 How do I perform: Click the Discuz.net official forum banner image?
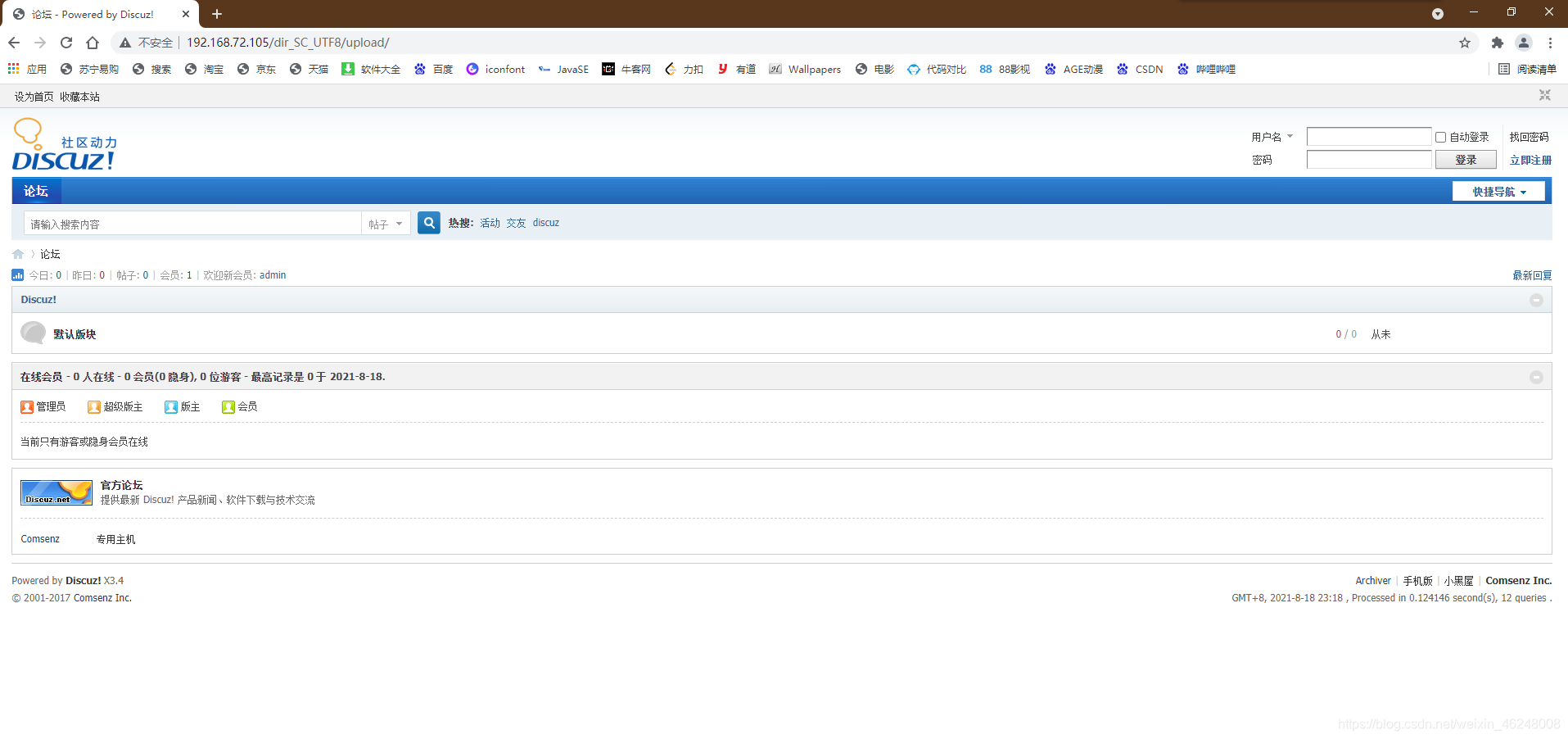click(56, 492)
